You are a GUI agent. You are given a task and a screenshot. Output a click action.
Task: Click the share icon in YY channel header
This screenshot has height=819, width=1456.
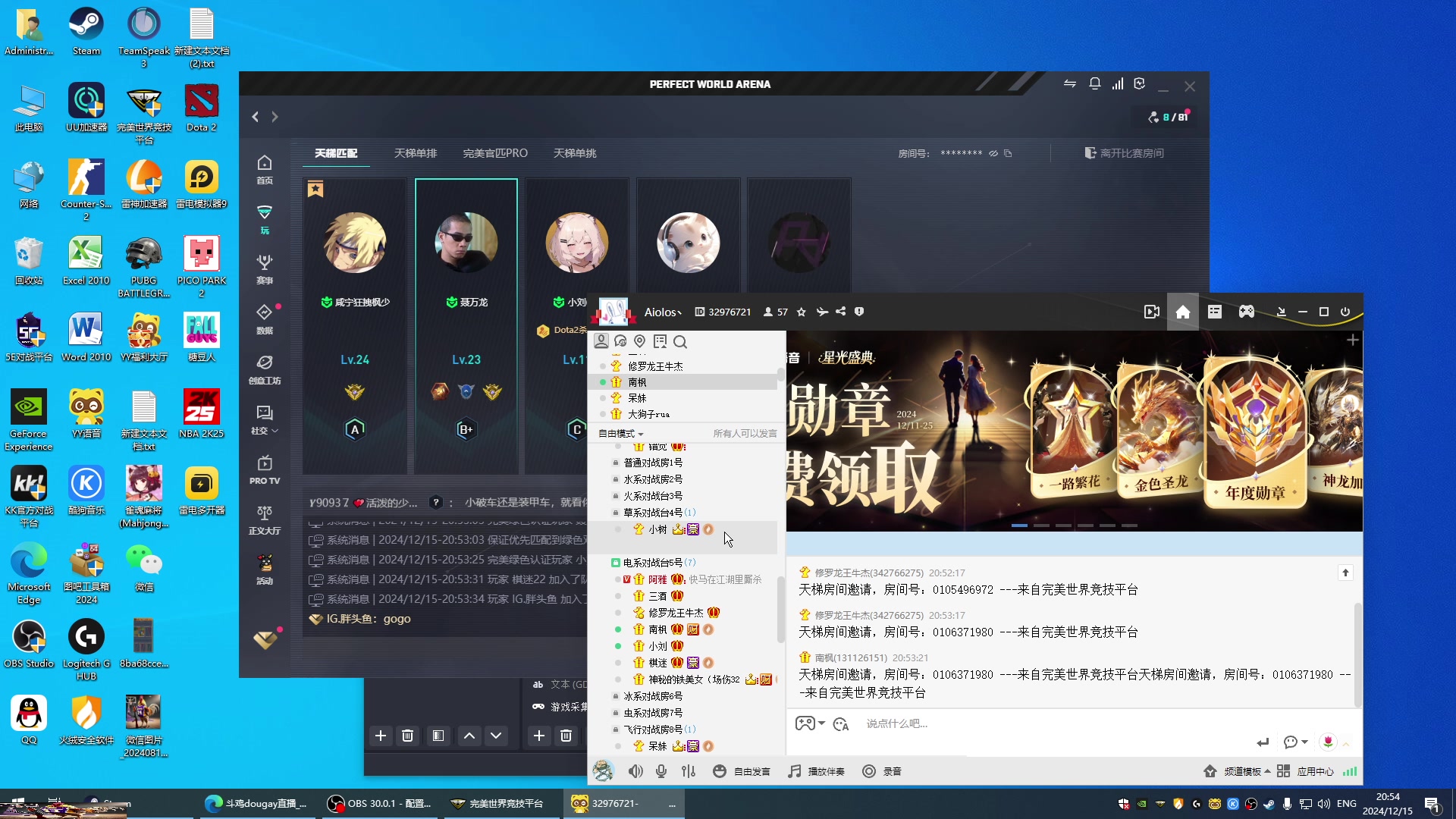[840, 312]
